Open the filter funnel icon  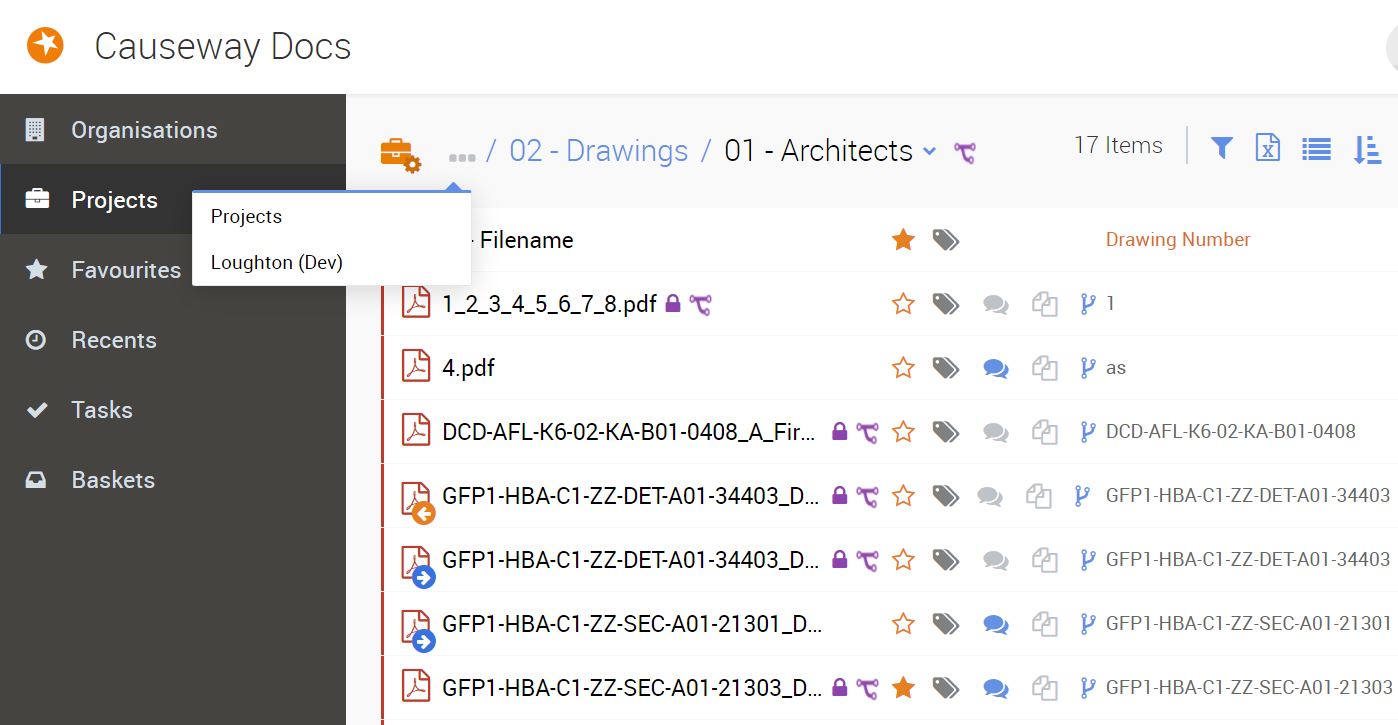pyautogui.click(x=1221, y=148)
